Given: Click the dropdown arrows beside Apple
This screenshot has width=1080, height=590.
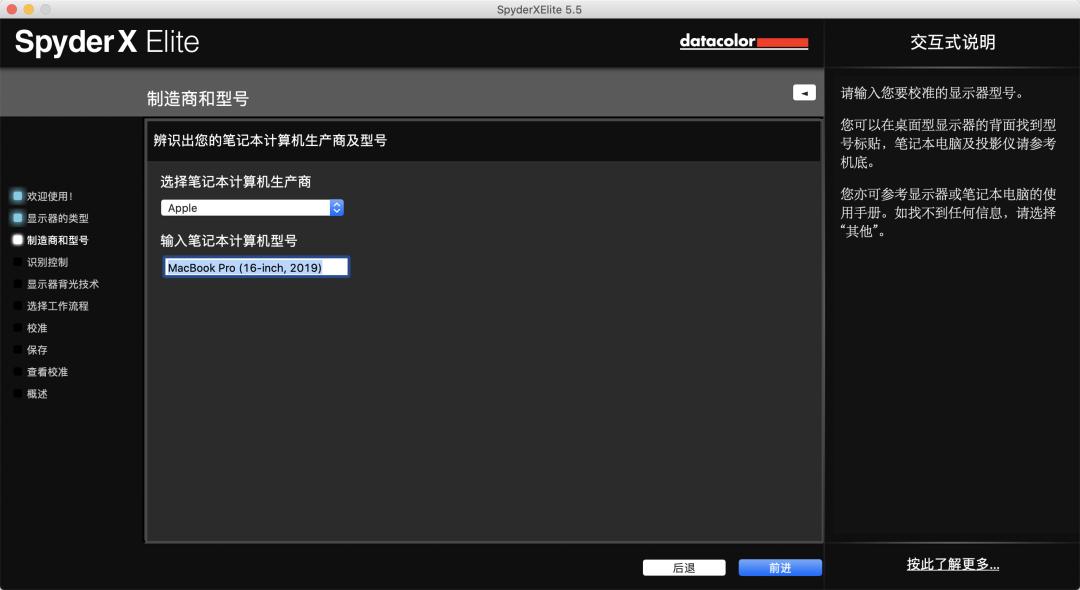Looking at the screenshot, I should click(337, 208).
